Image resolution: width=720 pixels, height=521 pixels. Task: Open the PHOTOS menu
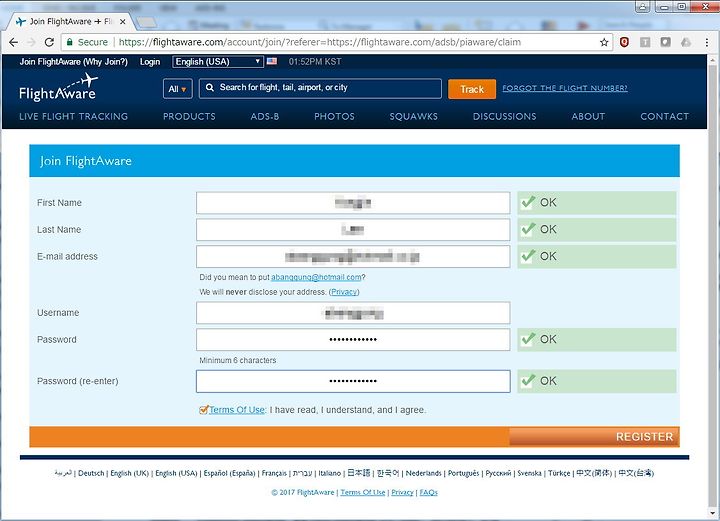(x=334, y=117)
